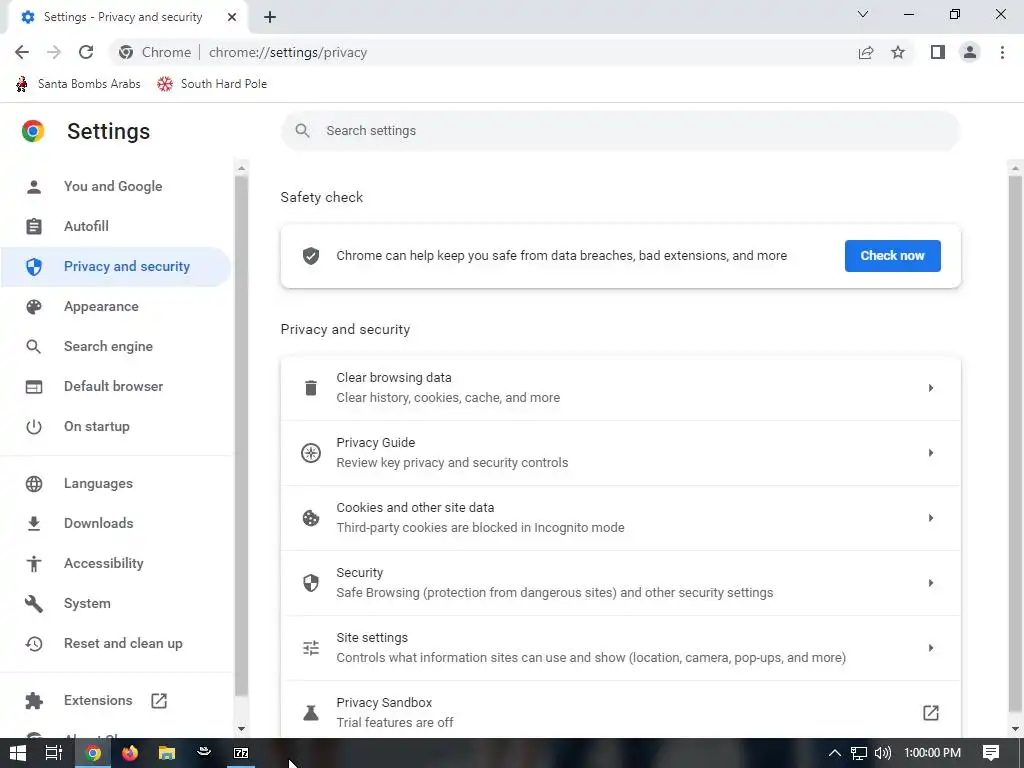This screenshot has height=768, width=1024.
Task: Expand arrow for Privacy Guide
Action: click(931, 453)
